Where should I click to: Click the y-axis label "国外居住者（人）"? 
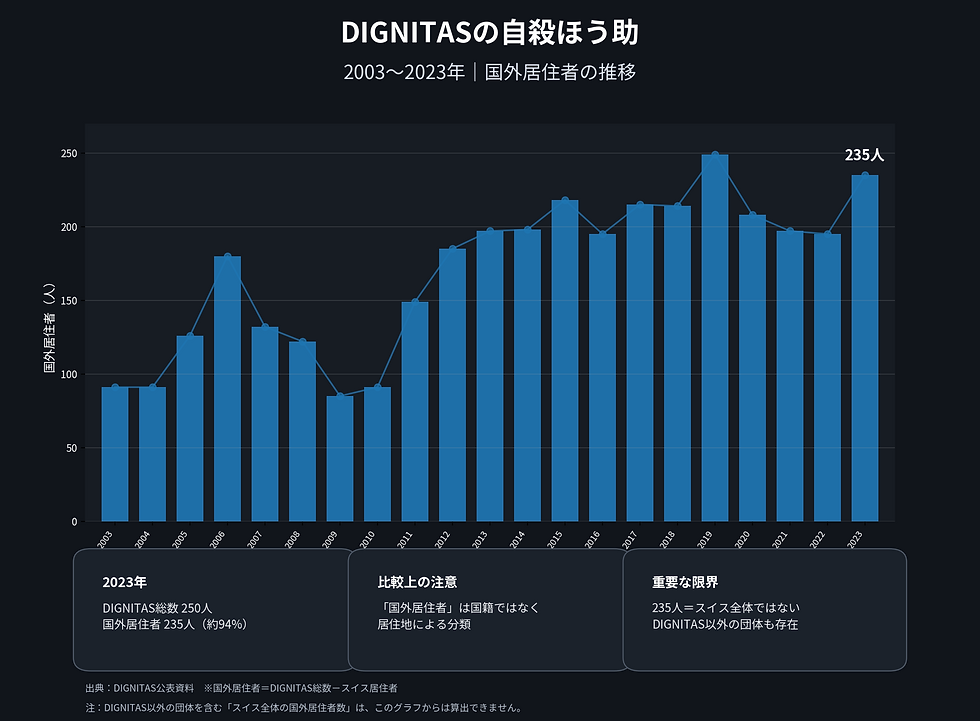(x=49, y=328)
